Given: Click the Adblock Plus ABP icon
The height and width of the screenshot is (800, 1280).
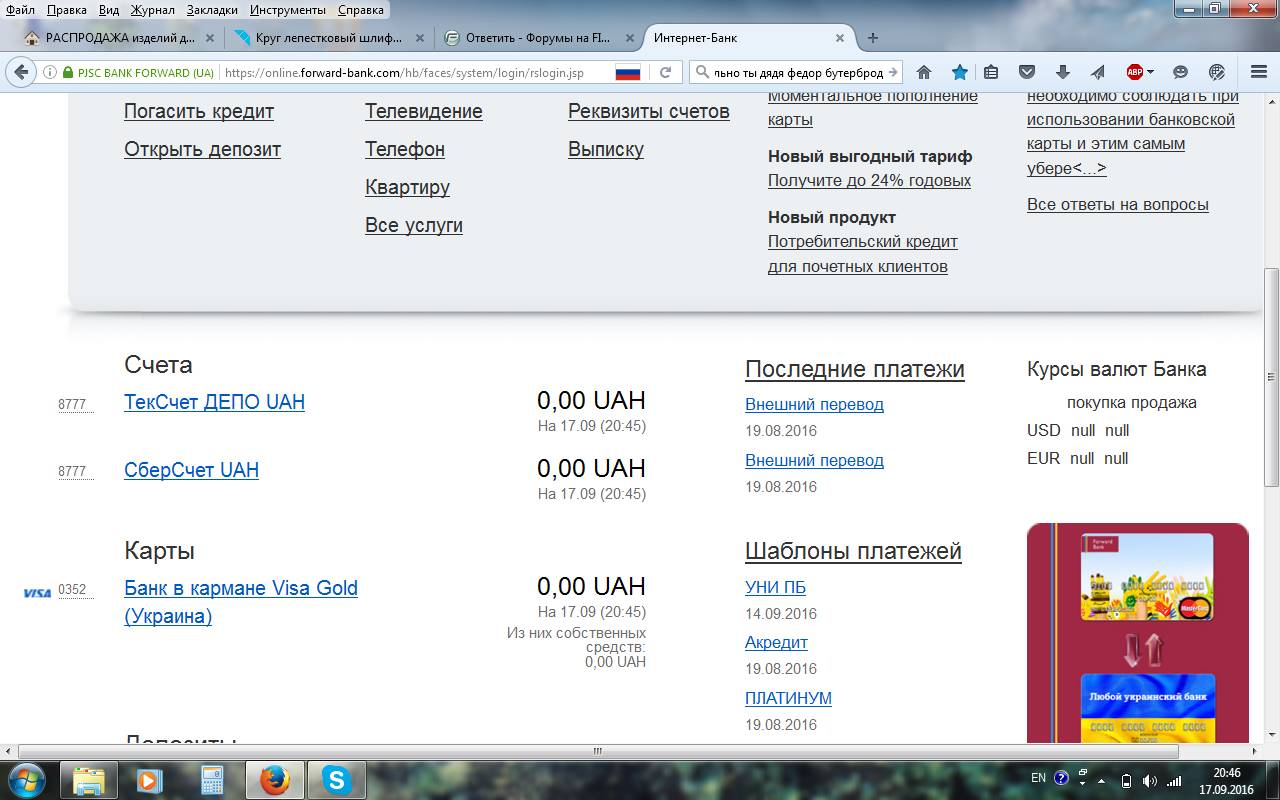Looking at the screenshot, I should (x=1135, y=72).
